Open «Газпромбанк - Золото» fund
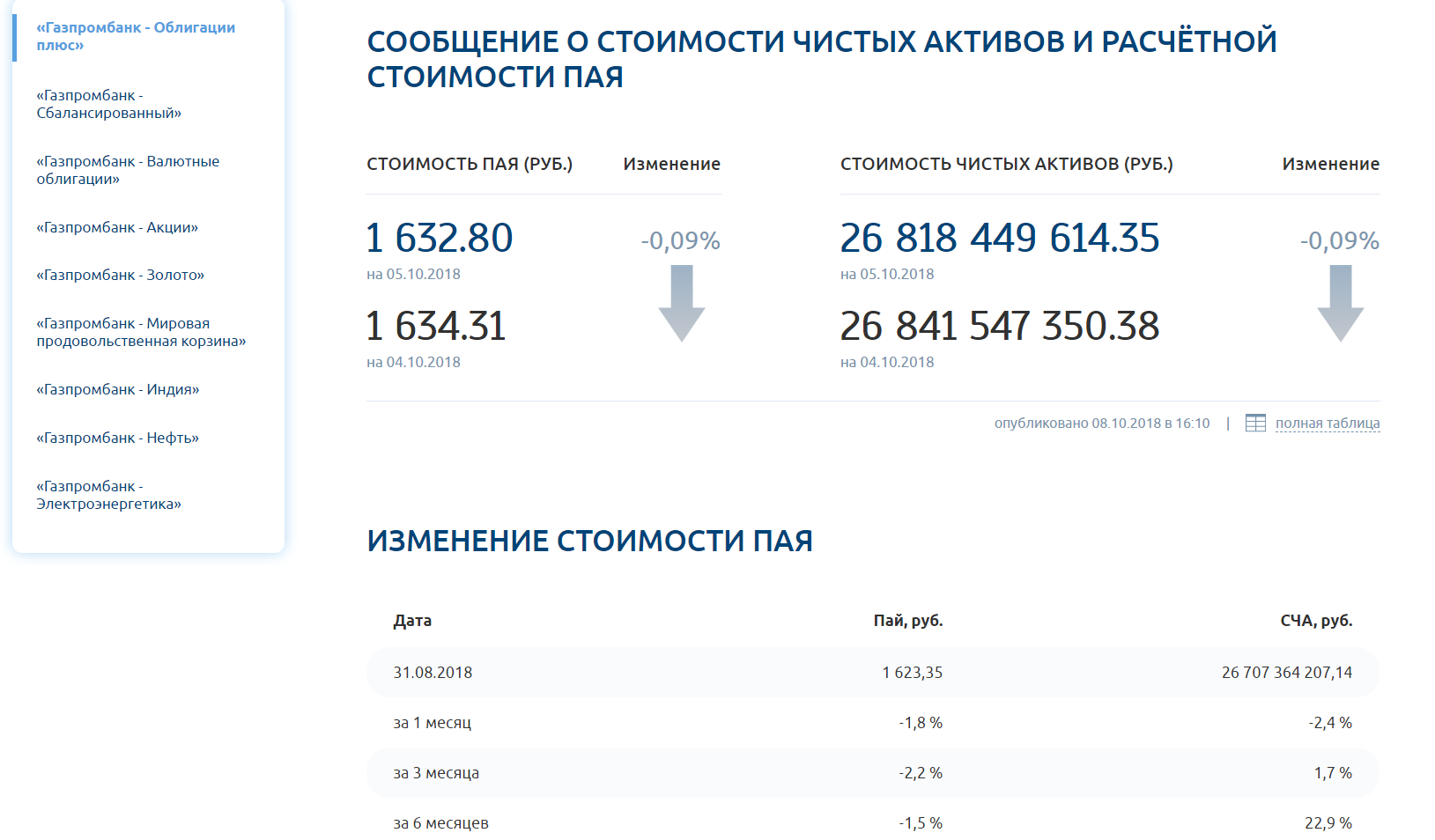This screenshot has width=1435, height=840. pos(120,275)
